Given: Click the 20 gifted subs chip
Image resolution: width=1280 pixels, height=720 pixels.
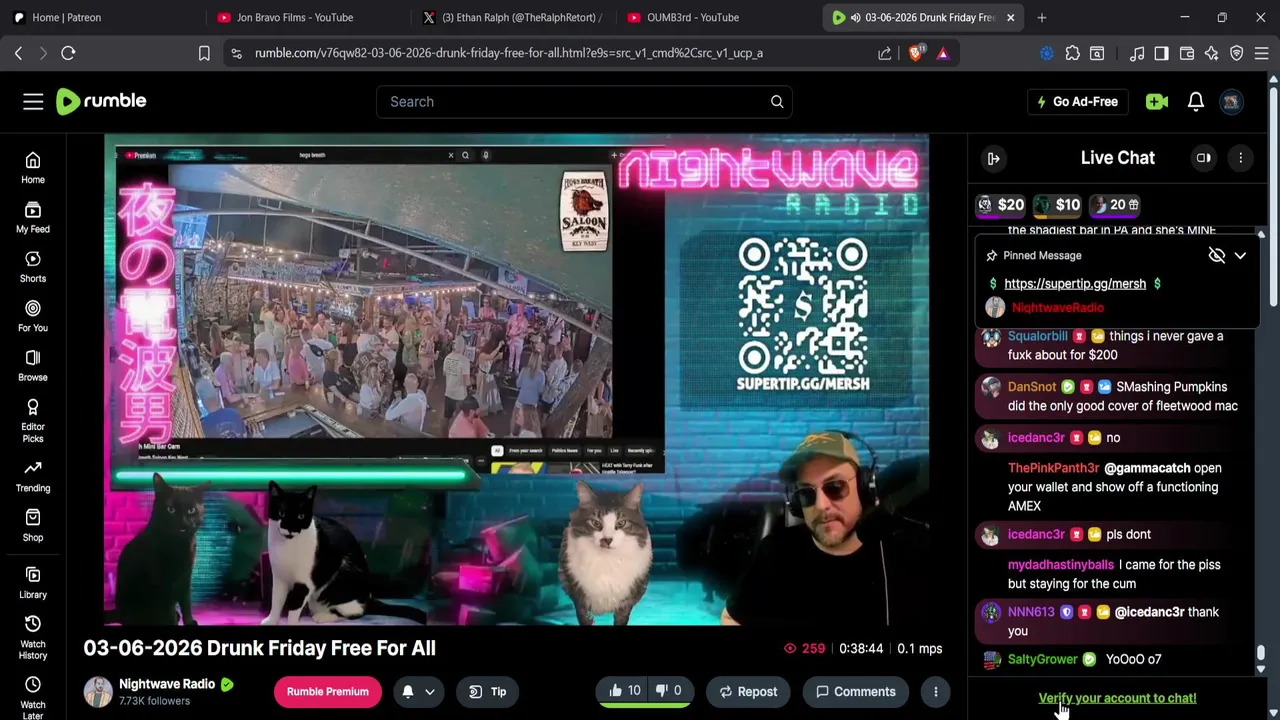Looking at the screenshot, I should 1115,205.
